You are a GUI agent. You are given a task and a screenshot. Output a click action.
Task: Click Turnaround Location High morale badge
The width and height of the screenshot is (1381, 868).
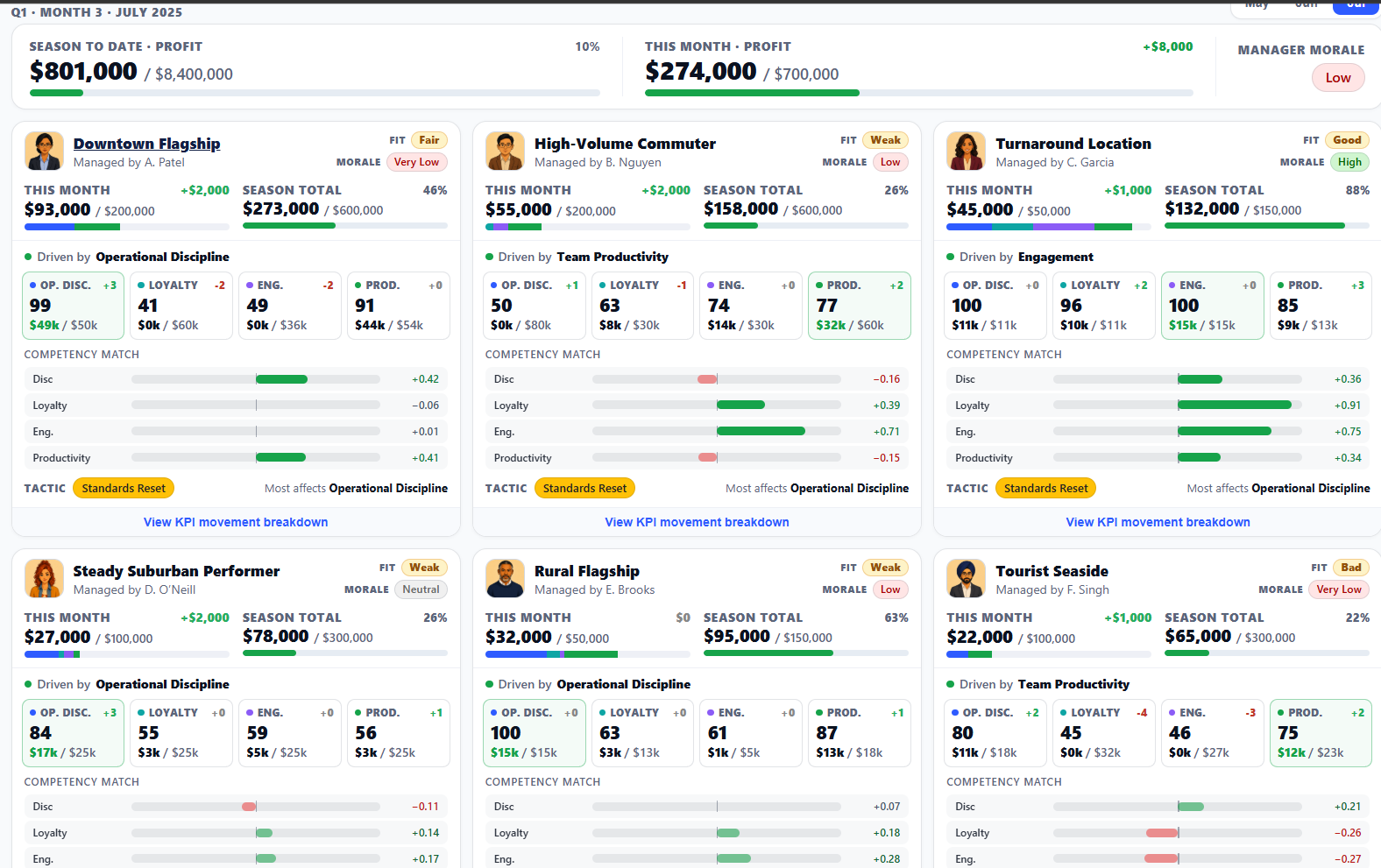[1349, 162]
